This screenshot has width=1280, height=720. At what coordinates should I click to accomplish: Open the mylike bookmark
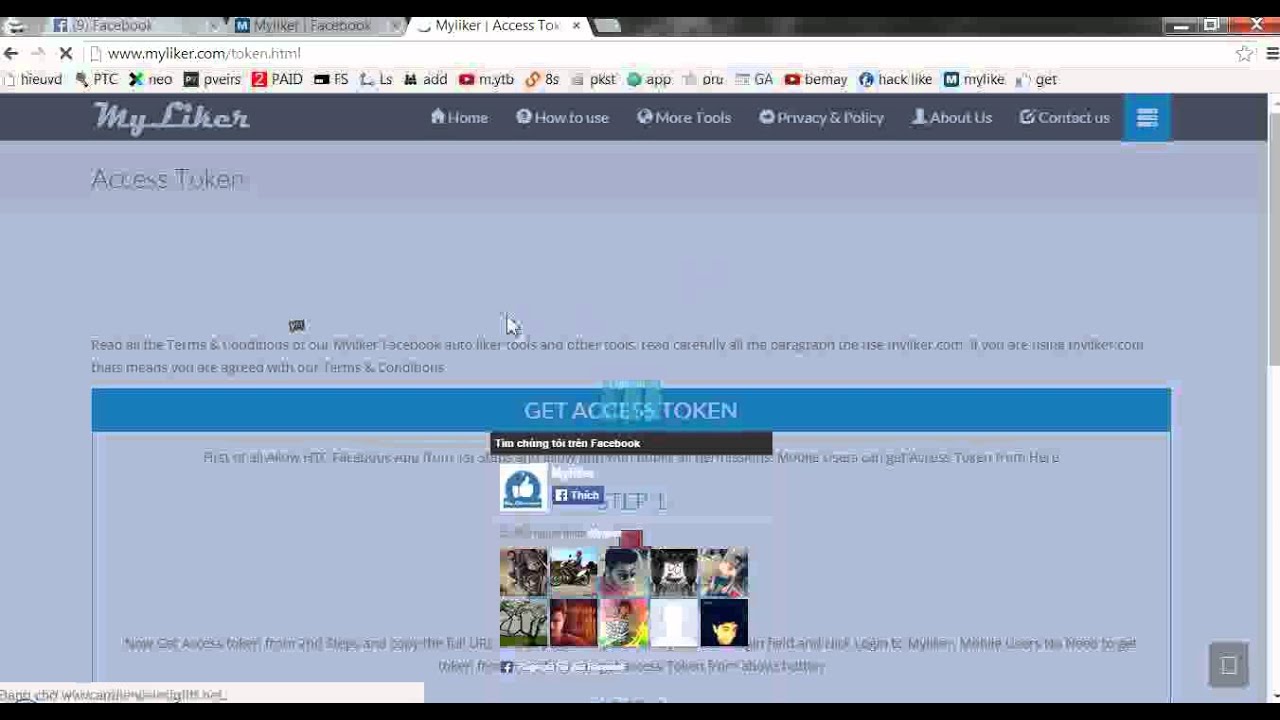[x=974, y=79]
